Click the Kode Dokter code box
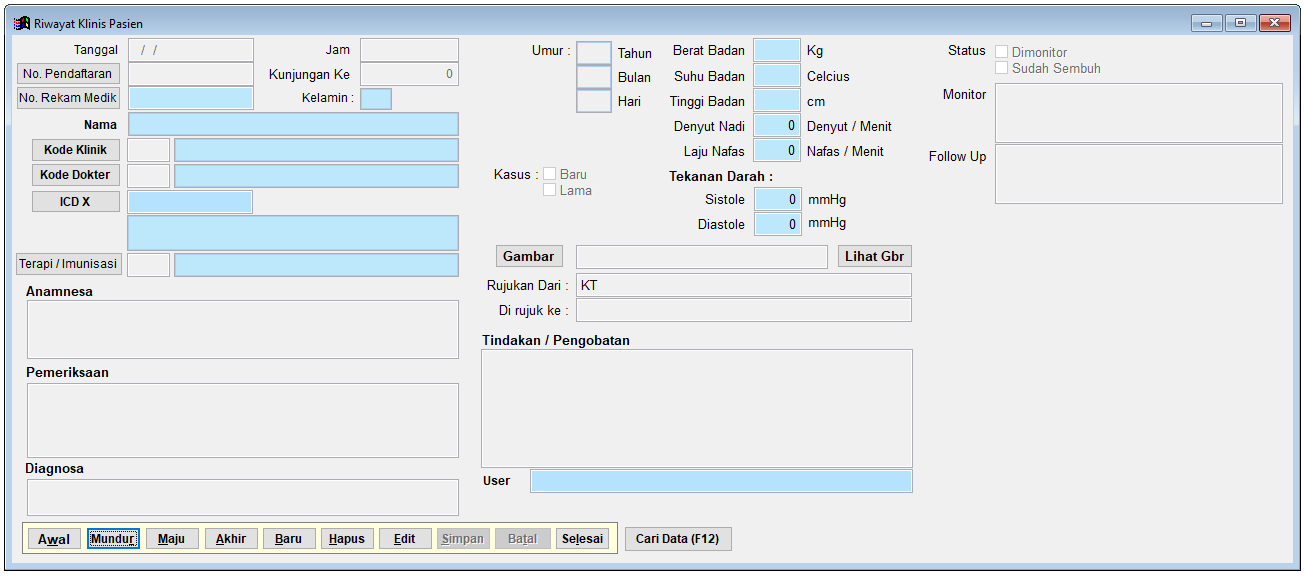This screenshot has width=1305, height=576. click(x=149, y=175)
